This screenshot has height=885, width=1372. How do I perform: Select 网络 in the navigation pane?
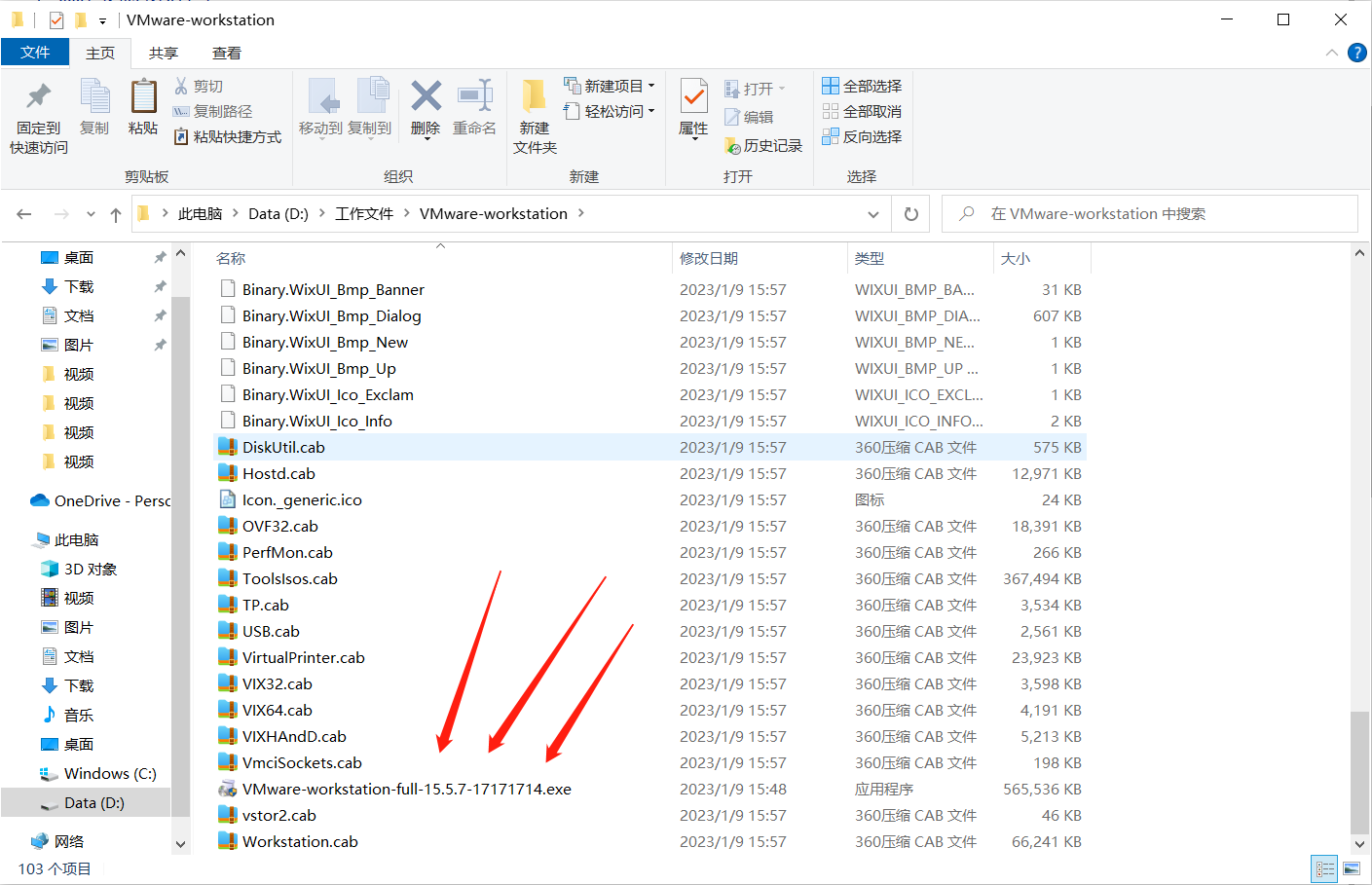coord(58,841)
